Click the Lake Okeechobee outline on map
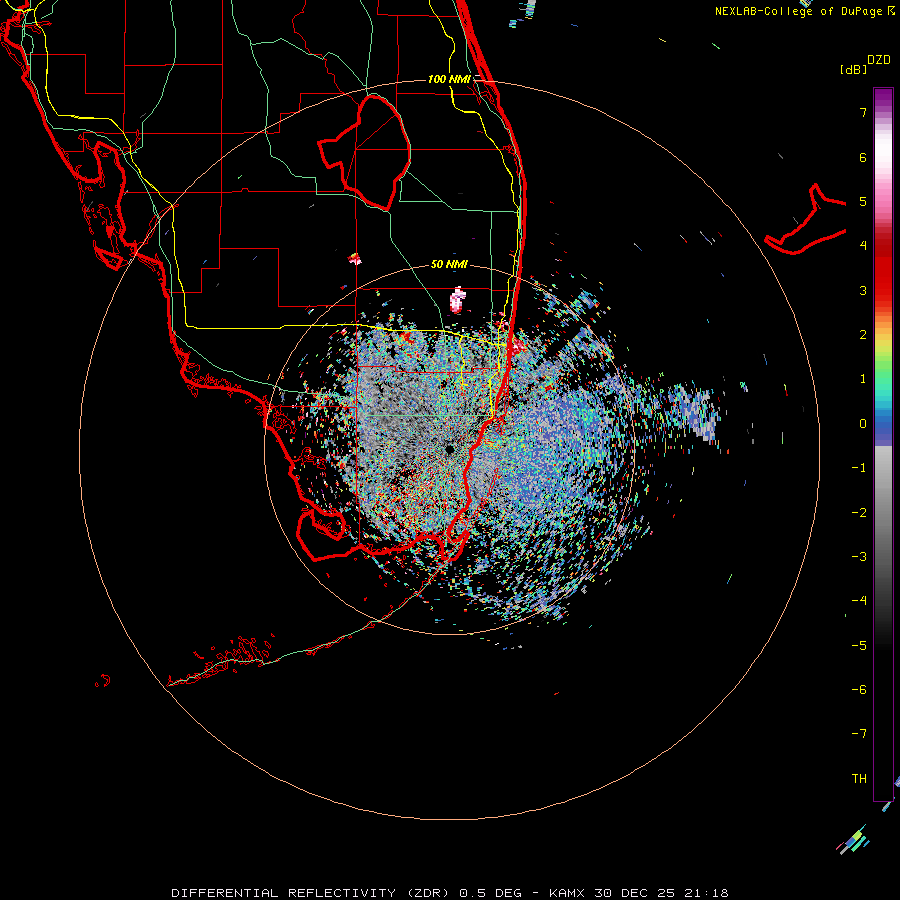 click(365, 152)
